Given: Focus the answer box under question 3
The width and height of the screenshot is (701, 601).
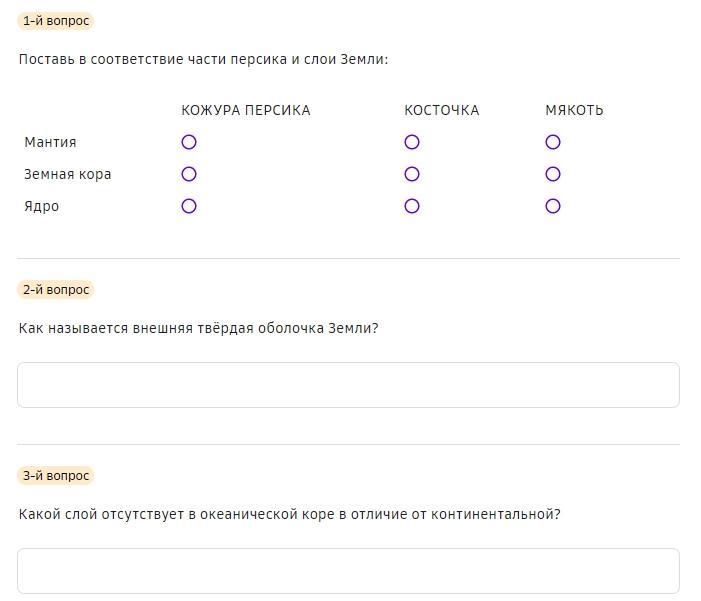Looking at the screenshot, I should coord(348,571).
